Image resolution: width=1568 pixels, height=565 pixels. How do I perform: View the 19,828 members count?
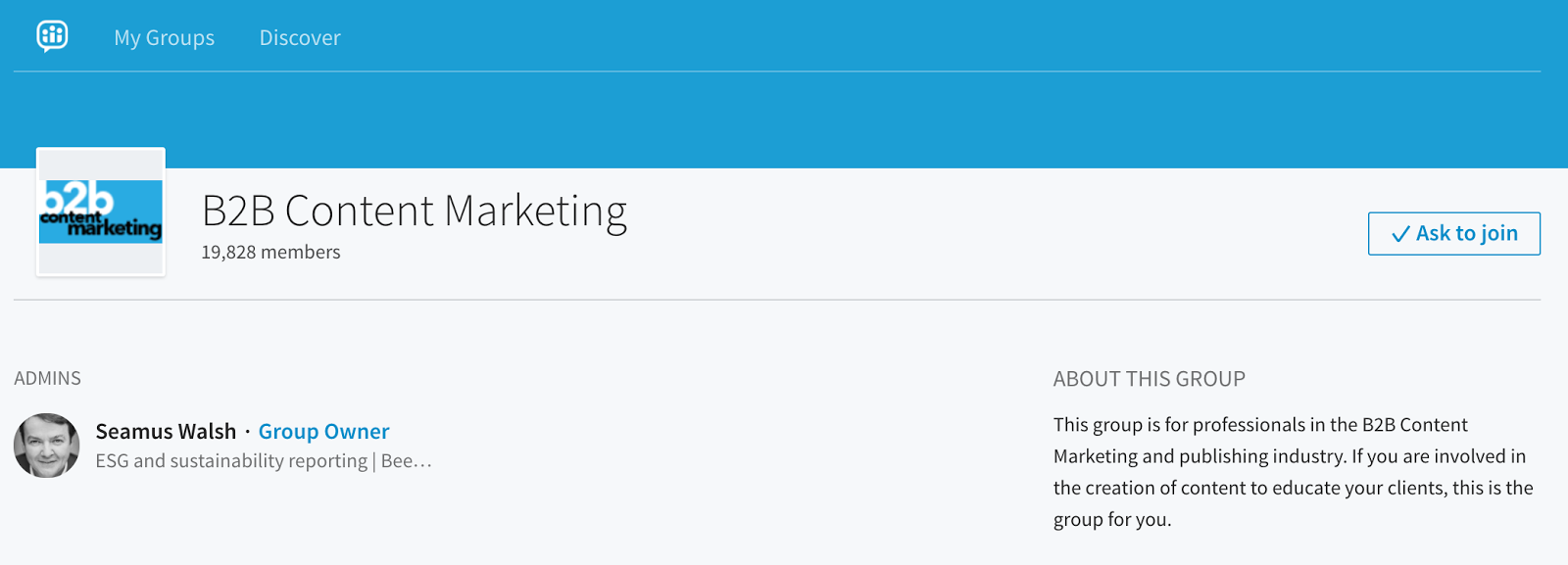pyautogui.click(x=270, y=253)
